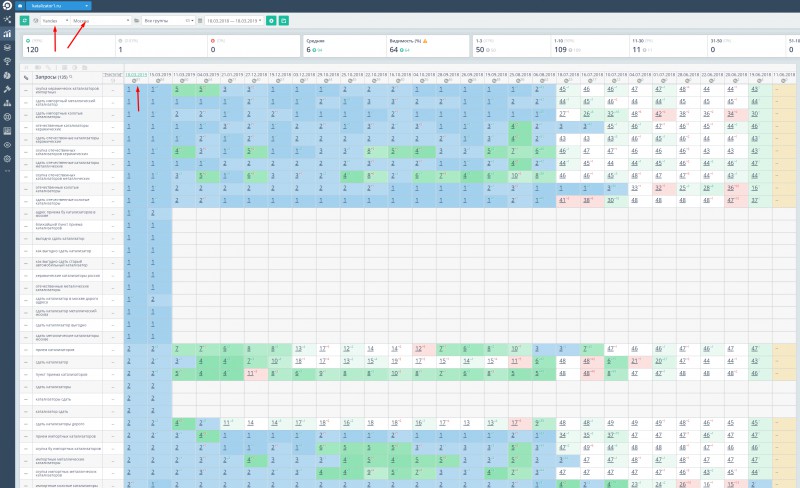The width and height of the screenshot is (800, 488).
Task: Click the Видимость (%) card
Action: coord(428,45)
